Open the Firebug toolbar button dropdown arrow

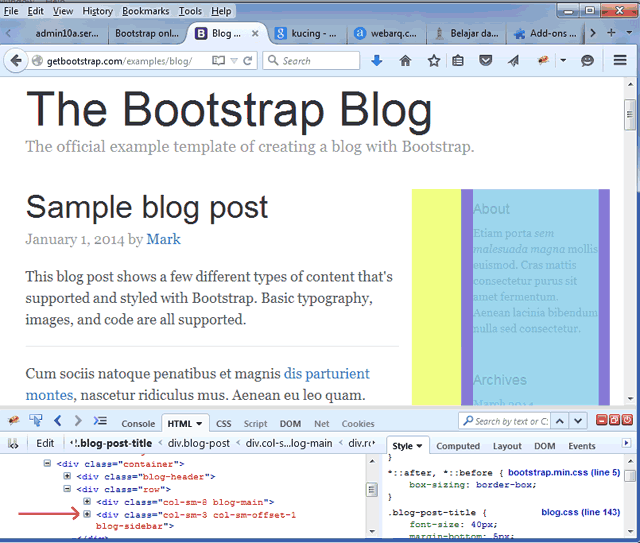pyautogui.click(x=563, y=61)
